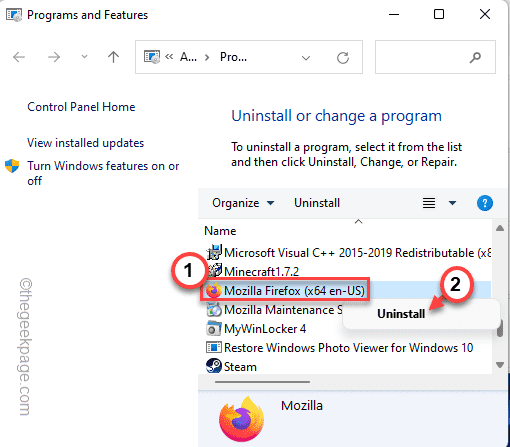Viewport: 510px width, 447px height.
Task: Click the Visual C++ Redistributable installer icon
Action: click(x=214, y=252)
